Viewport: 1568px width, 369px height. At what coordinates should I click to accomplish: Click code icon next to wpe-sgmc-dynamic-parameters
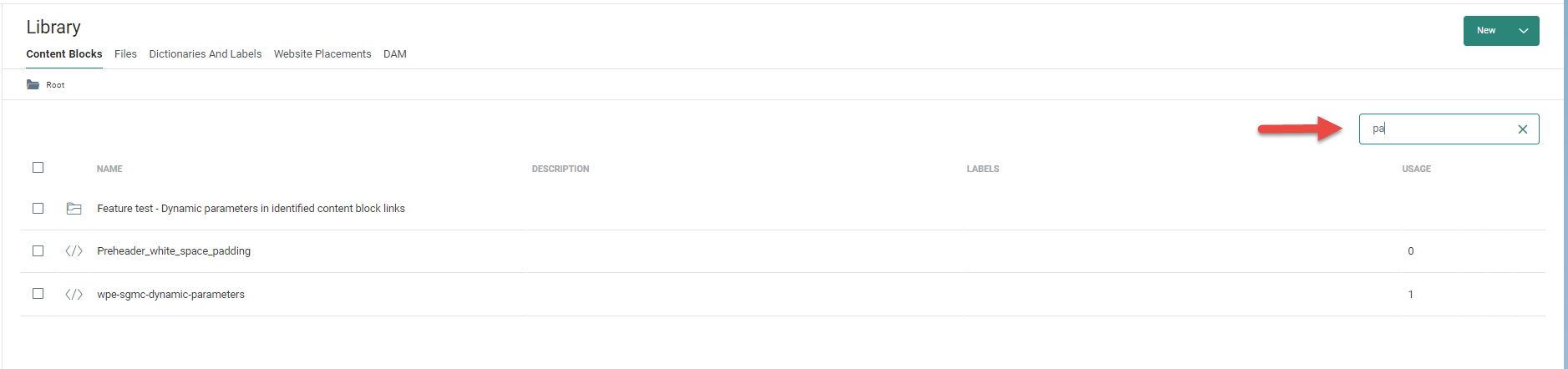pos(74,295)
